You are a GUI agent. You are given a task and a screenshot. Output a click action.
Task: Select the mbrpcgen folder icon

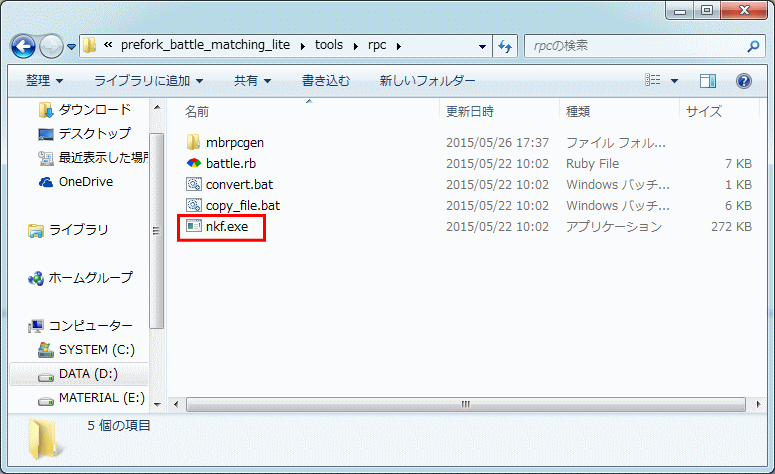(193, 142)
